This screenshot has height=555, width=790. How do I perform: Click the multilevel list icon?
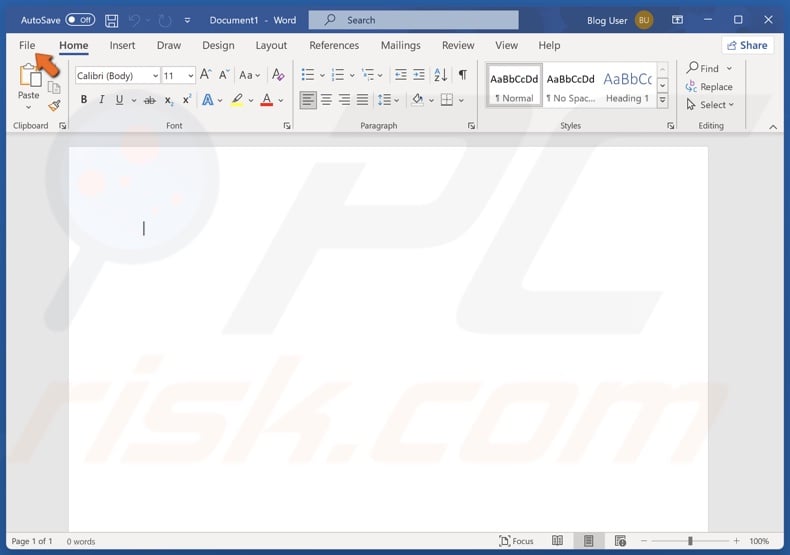[x=368, y=75]
